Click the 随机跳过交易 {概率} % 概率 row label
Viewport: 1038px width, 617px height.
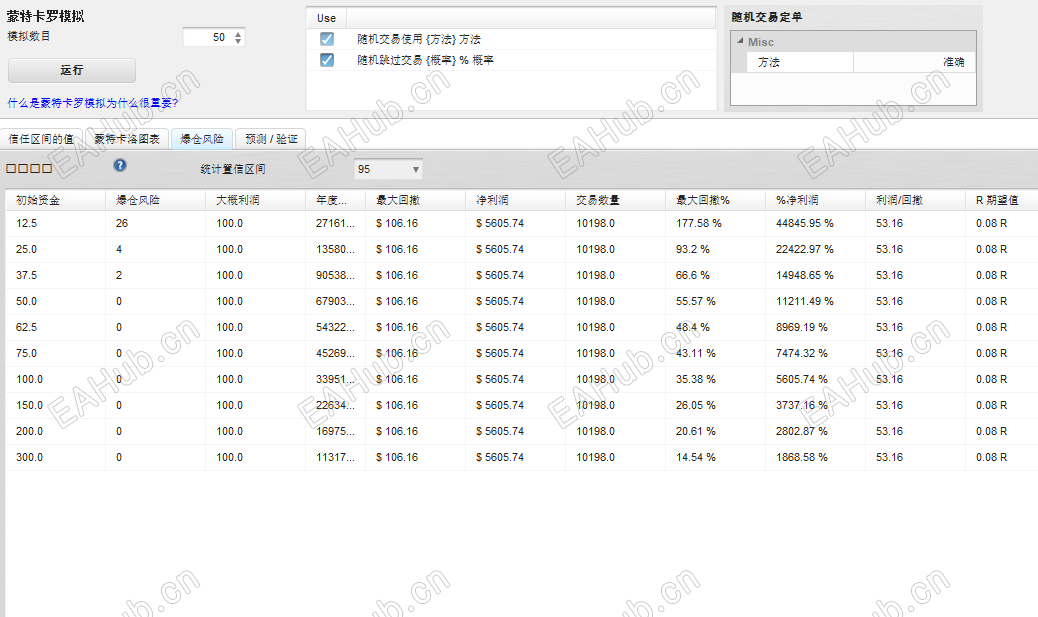(x=426, y=60)
